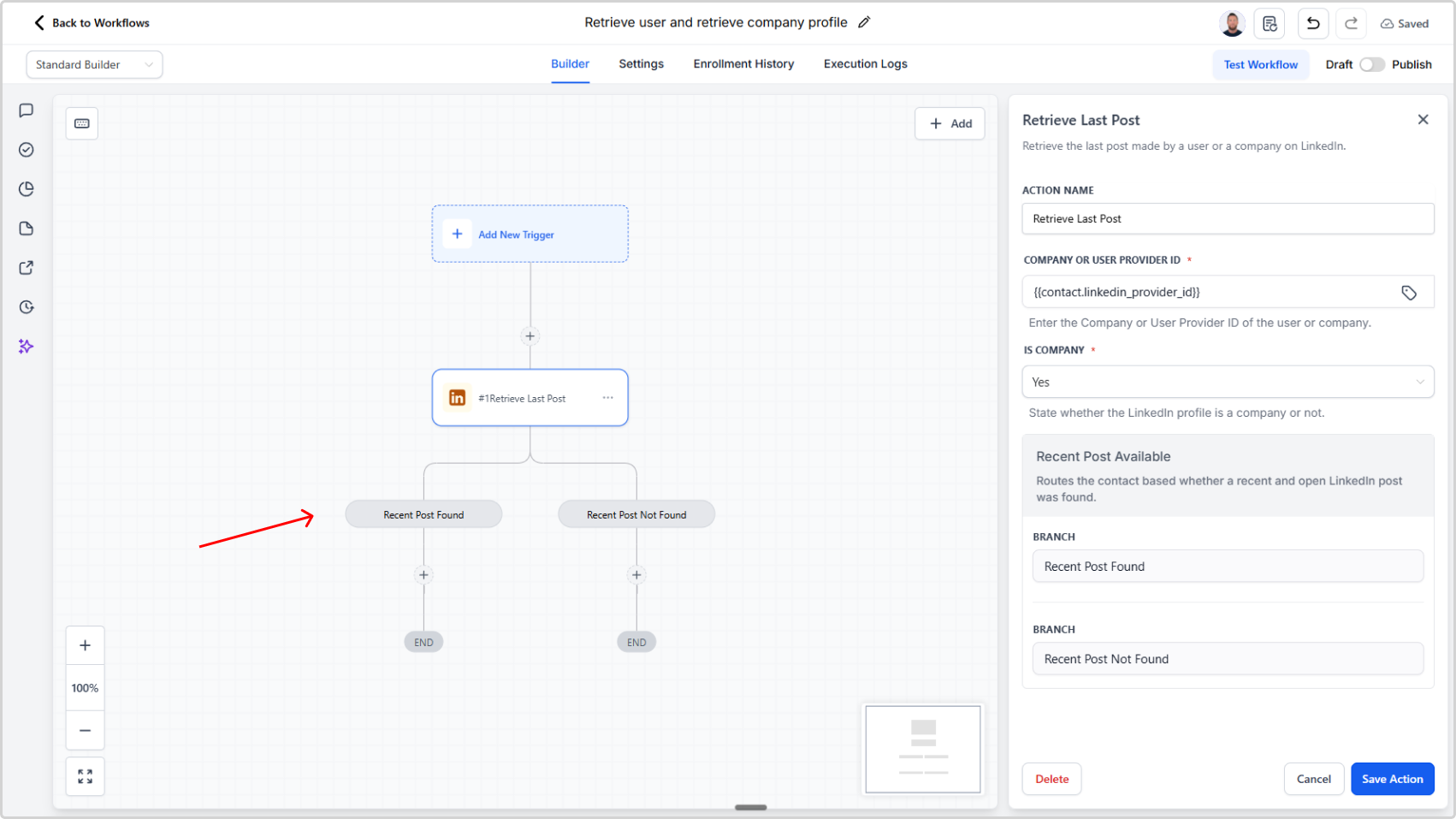Toggle the Draft/Publish switch
Image resolution: width=1456 pixels, height=819 pixels.
1372,64
